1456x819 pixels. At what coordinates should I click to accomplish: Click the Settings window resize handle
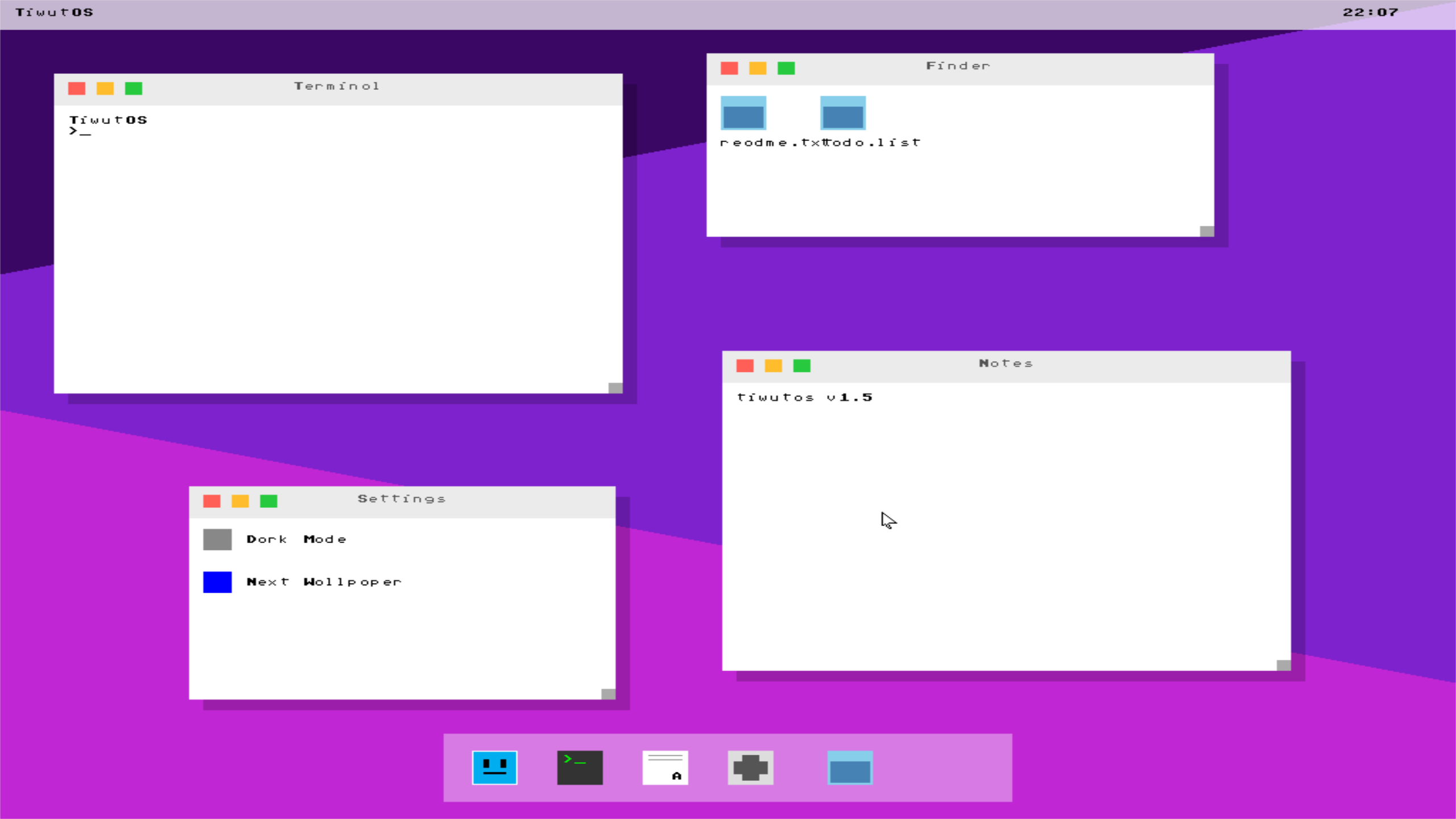pos(608,693)
